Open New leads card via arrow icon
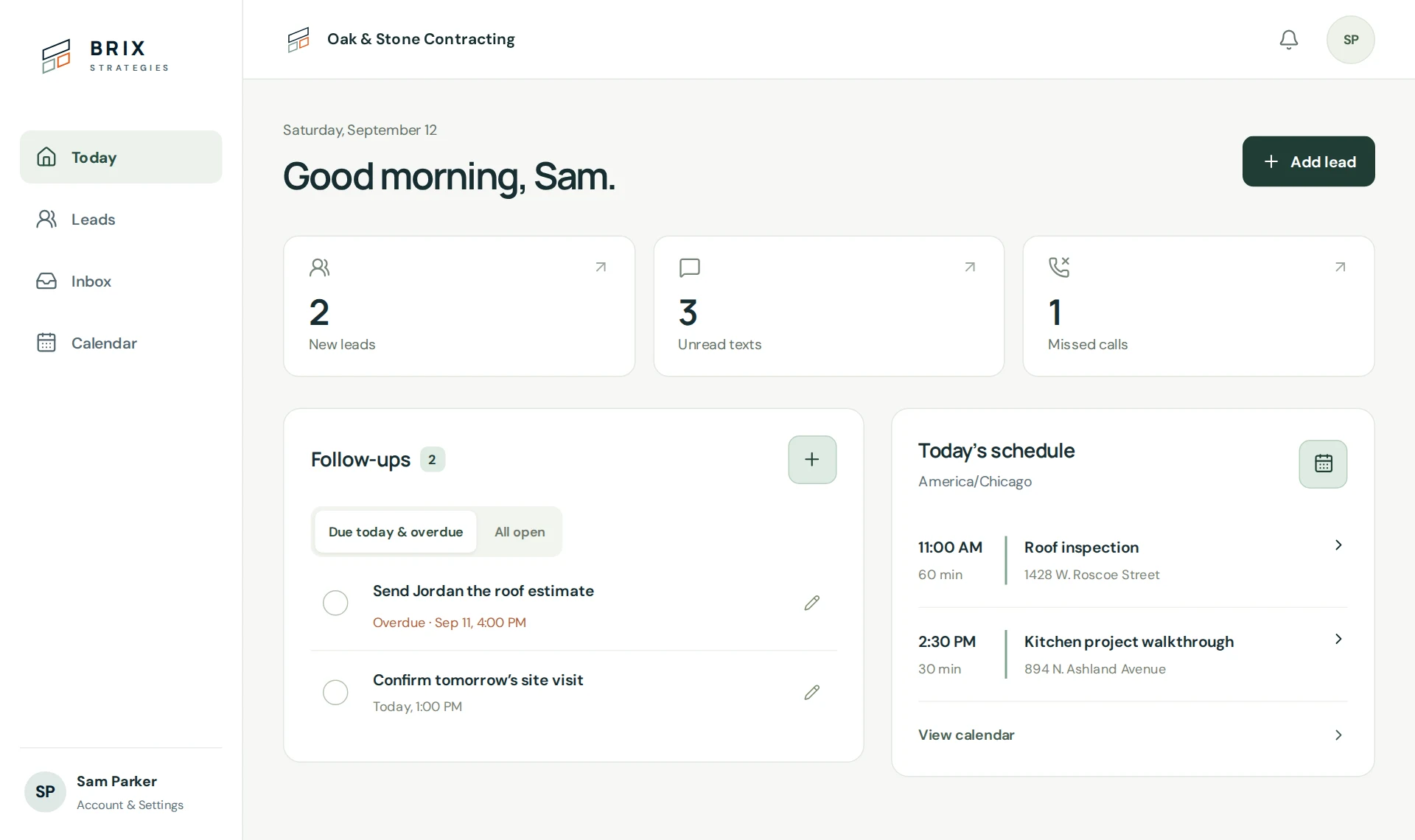Screen dimensions: 1415x840 coord(601,267)
